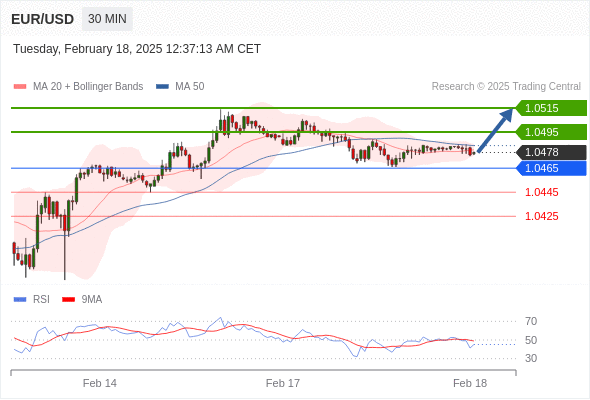Click the Feb 17 date marker
590x400 pixels.
283,383
